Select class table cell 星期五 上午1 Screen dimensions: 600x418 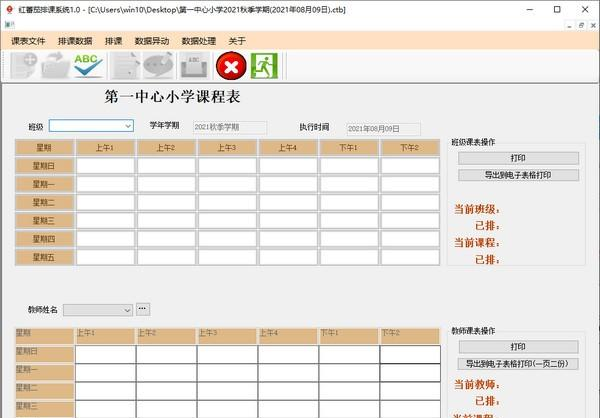click(x=105, y=257)
